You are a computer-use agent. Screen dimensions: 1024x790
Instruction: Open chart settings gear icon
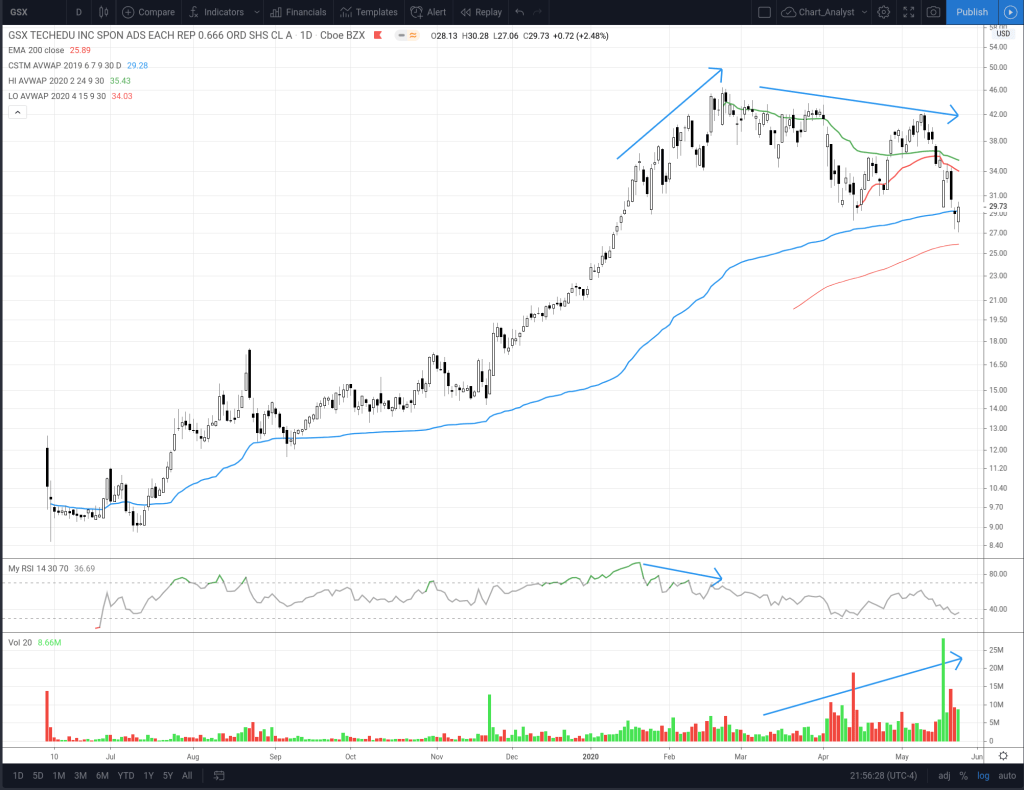(x=883, y=12)
